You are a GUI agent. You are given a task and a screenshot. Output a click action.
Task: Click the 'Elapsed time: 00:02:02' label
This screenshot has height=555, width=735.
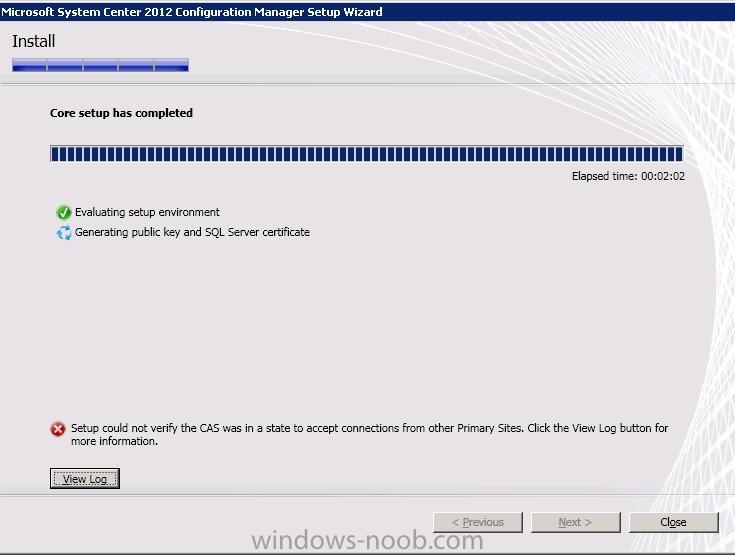point(628,176)
